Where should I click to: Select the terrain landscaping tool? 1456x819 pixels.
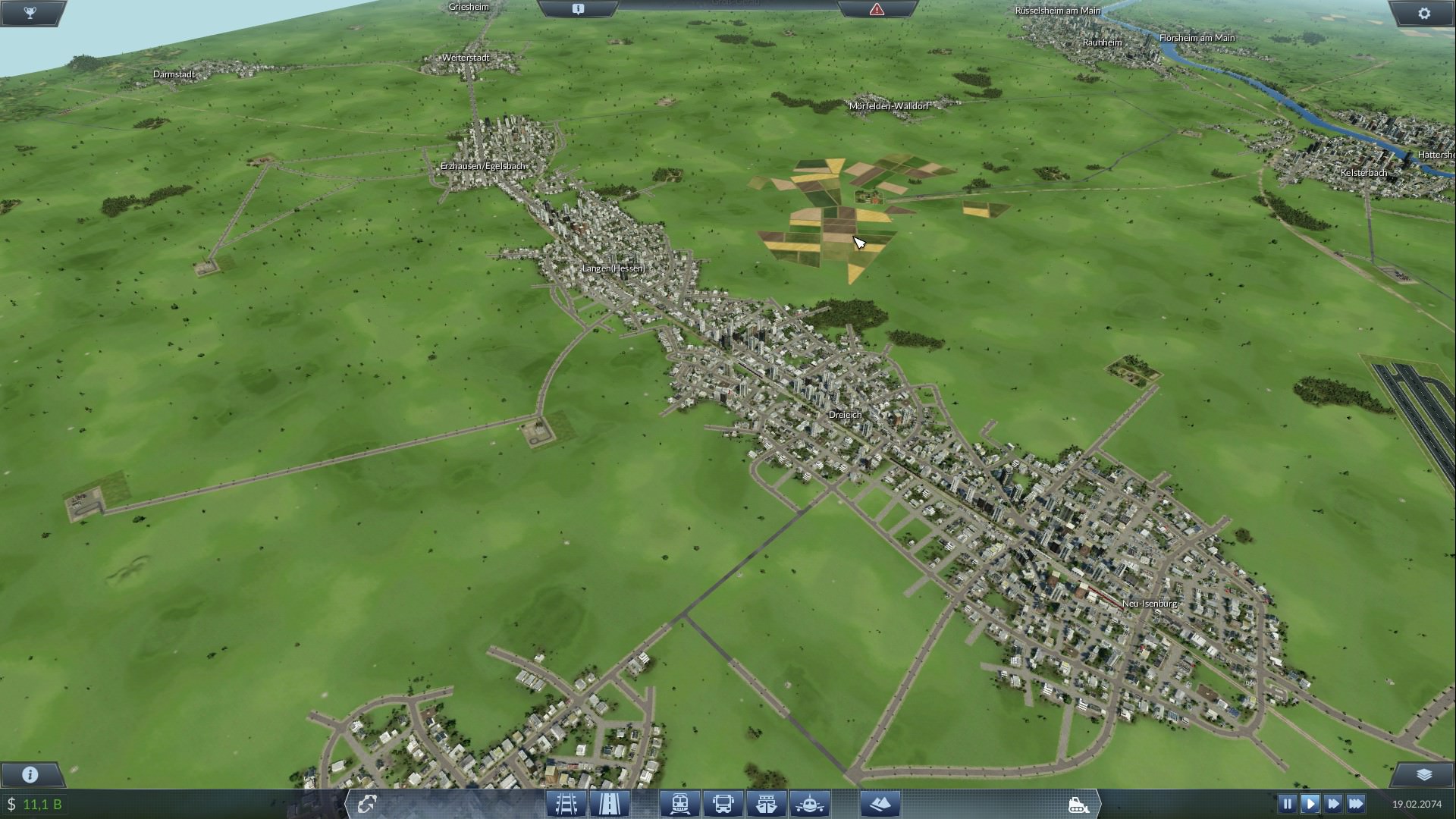click(x=880, y=804)
